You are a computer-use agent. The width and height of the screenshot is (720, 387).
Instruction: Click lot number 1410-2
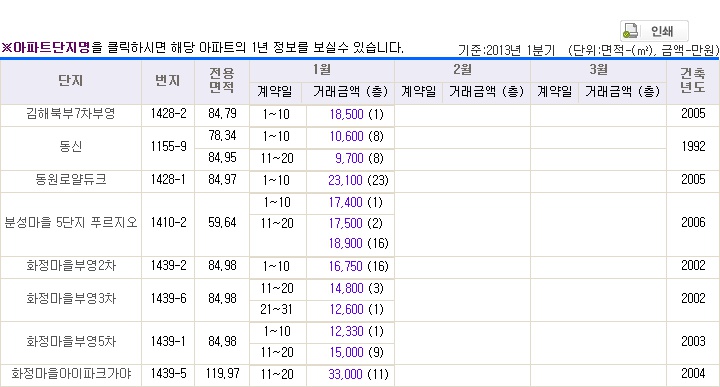[x=169, y=223]
